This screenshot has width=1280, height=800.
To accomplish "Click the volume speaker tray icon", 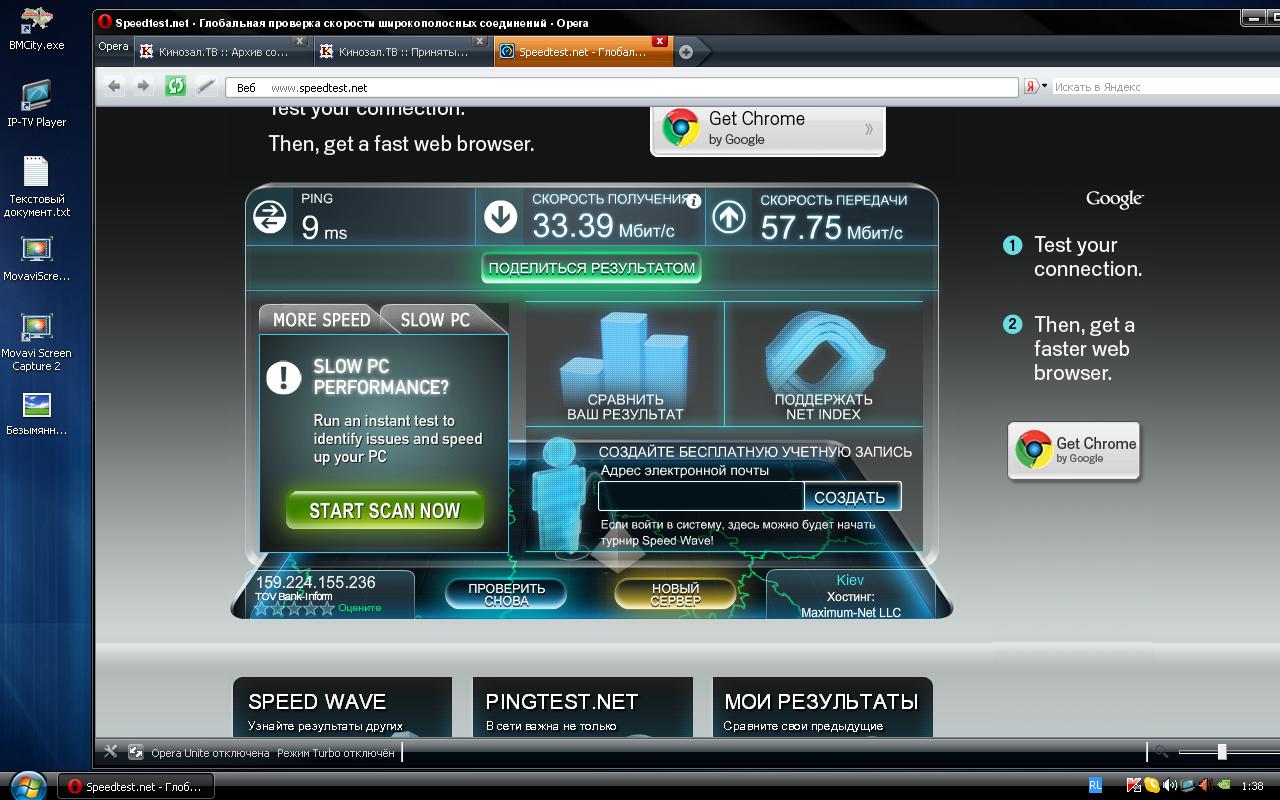I will pyautogui.click(x=1170, y=786).
